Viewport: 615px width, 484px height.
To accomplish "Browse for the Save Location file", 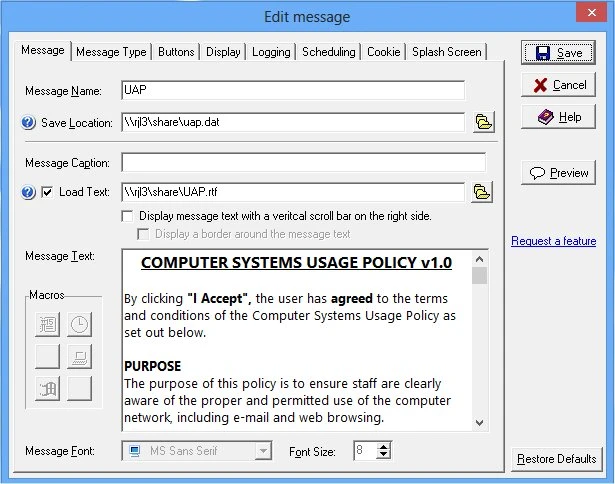I will tap(483, 122).
